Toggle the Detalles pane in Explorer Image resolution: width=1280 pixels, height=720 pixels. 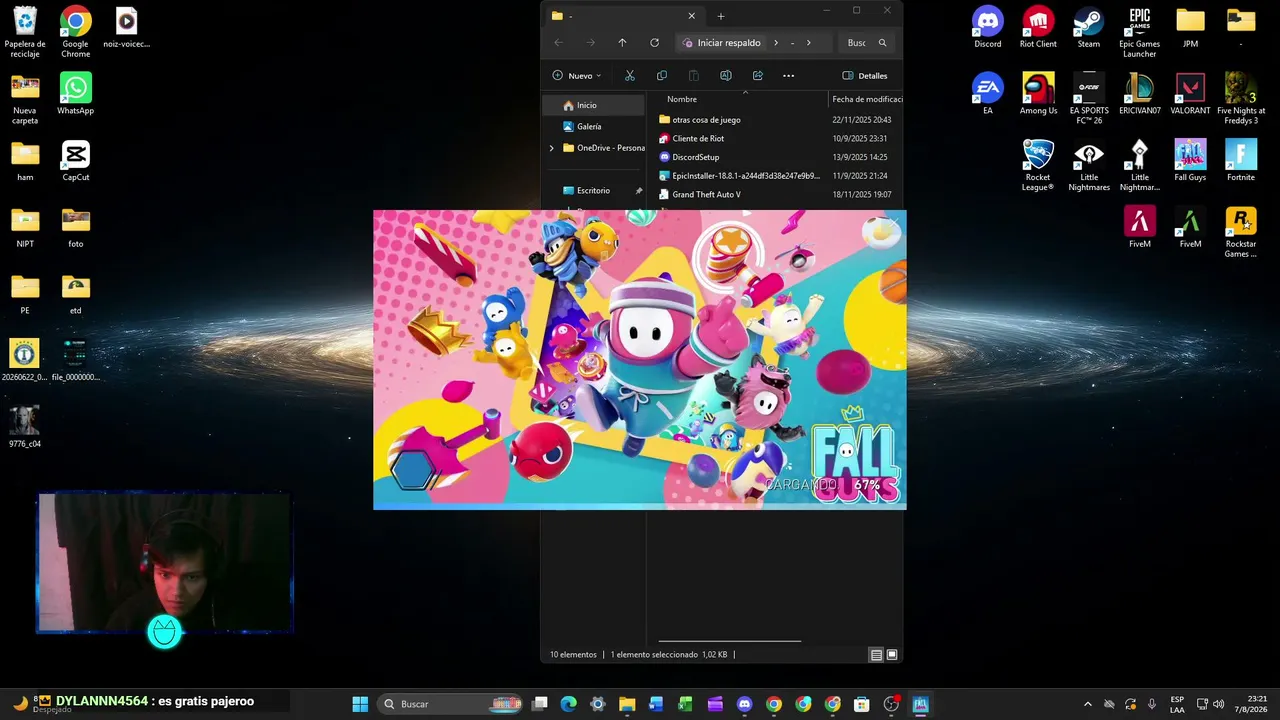pos(865,75)
